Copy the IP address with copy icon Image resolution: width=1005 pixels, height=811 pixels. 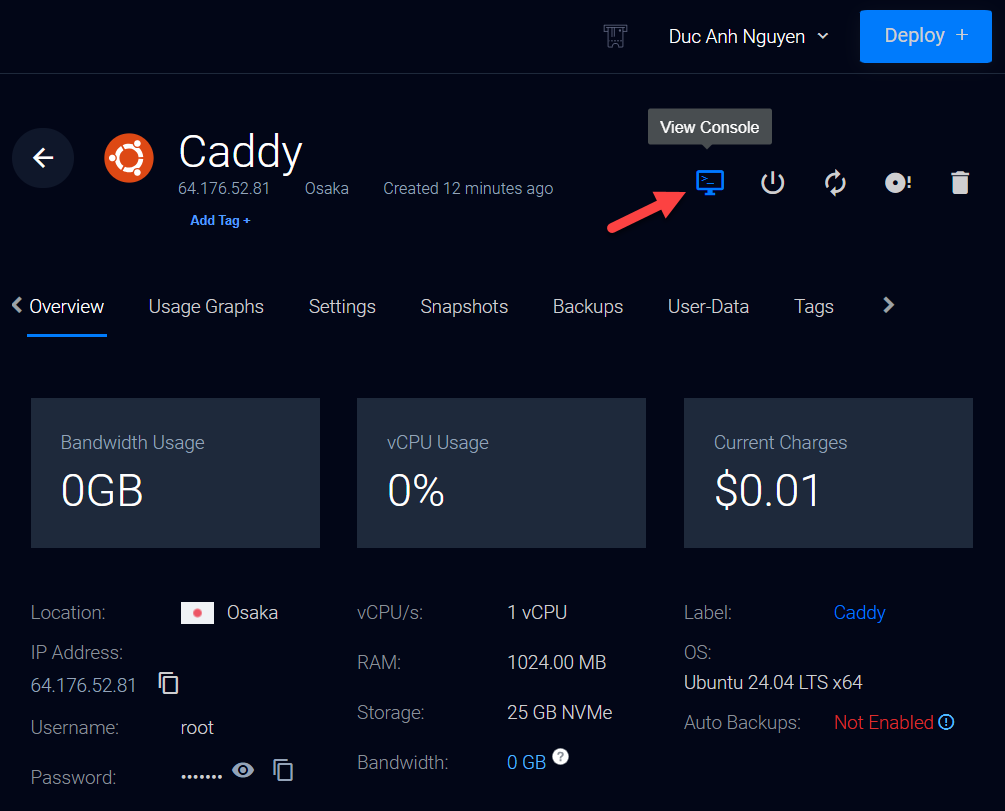[169, 684]
